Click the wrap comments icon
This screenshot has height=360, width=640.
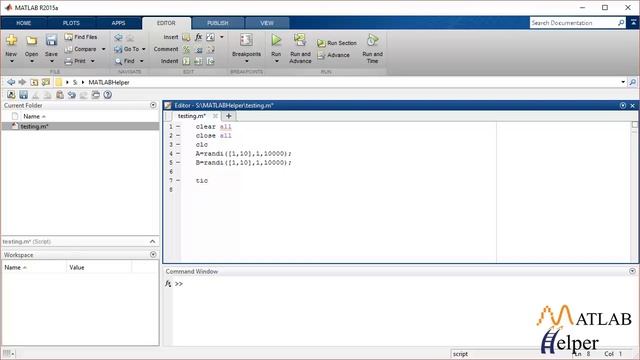[x=211, y=49]
